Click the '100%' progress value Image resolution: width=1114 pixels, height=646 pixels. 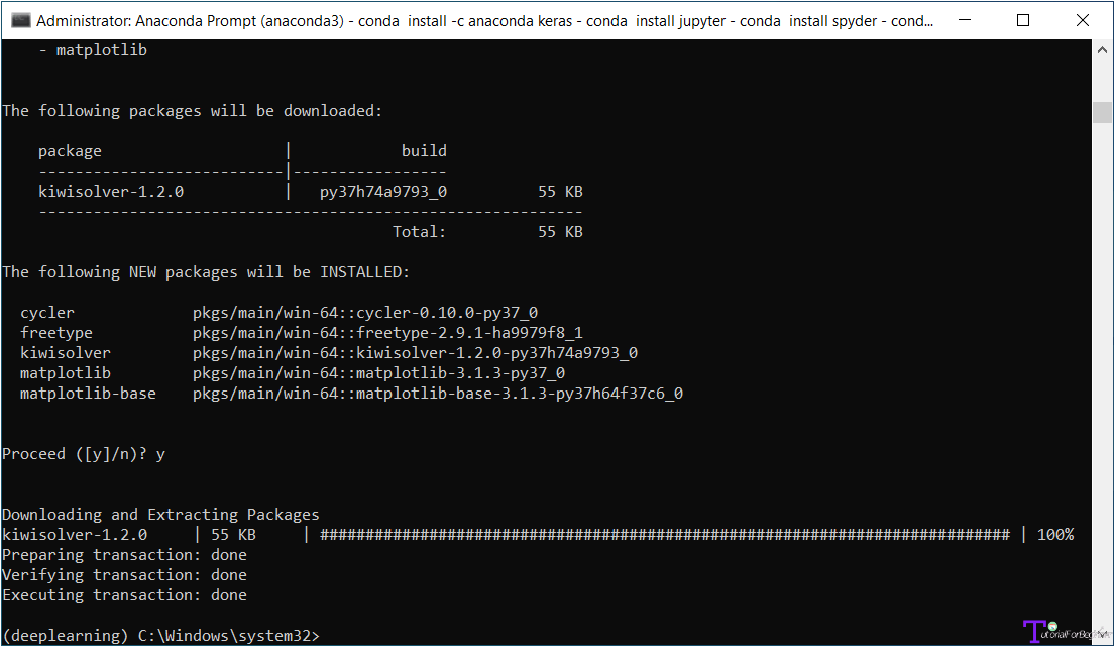pyautogui.click(x=1056, y=534)
